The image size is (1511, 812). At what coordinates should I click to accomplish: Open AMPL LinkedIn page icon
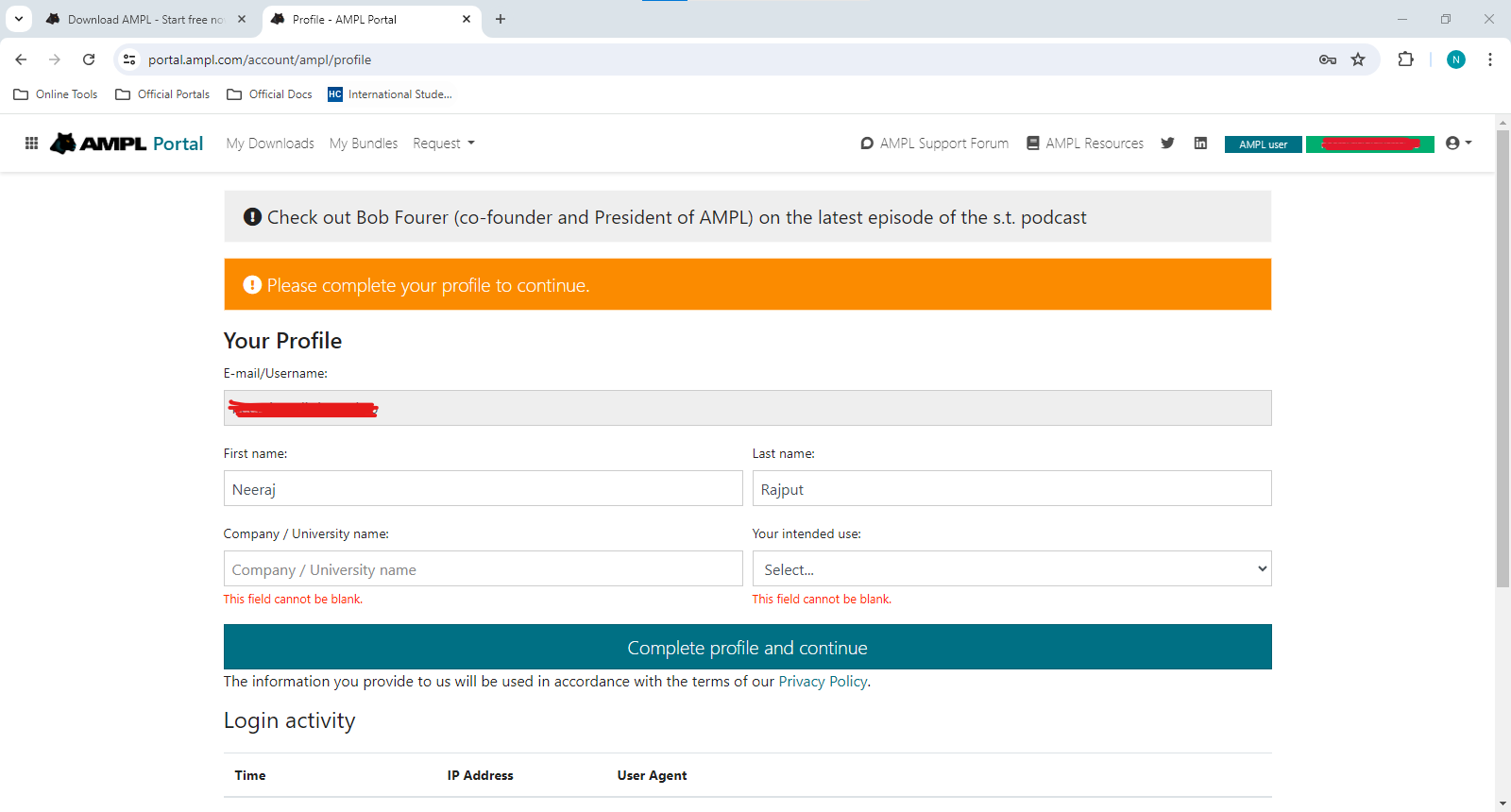(x=1200, y=144)
